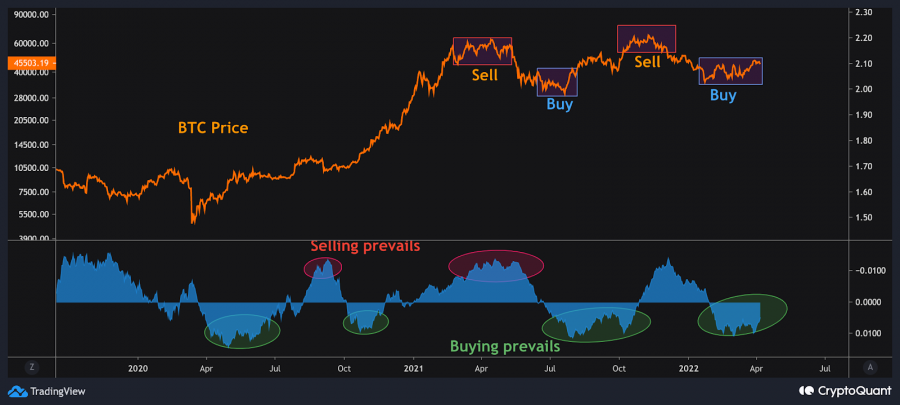The height and width of the screenshot is (405, 900).
Task: Click the CryptoQuant logo
Action: click(843, 391)
